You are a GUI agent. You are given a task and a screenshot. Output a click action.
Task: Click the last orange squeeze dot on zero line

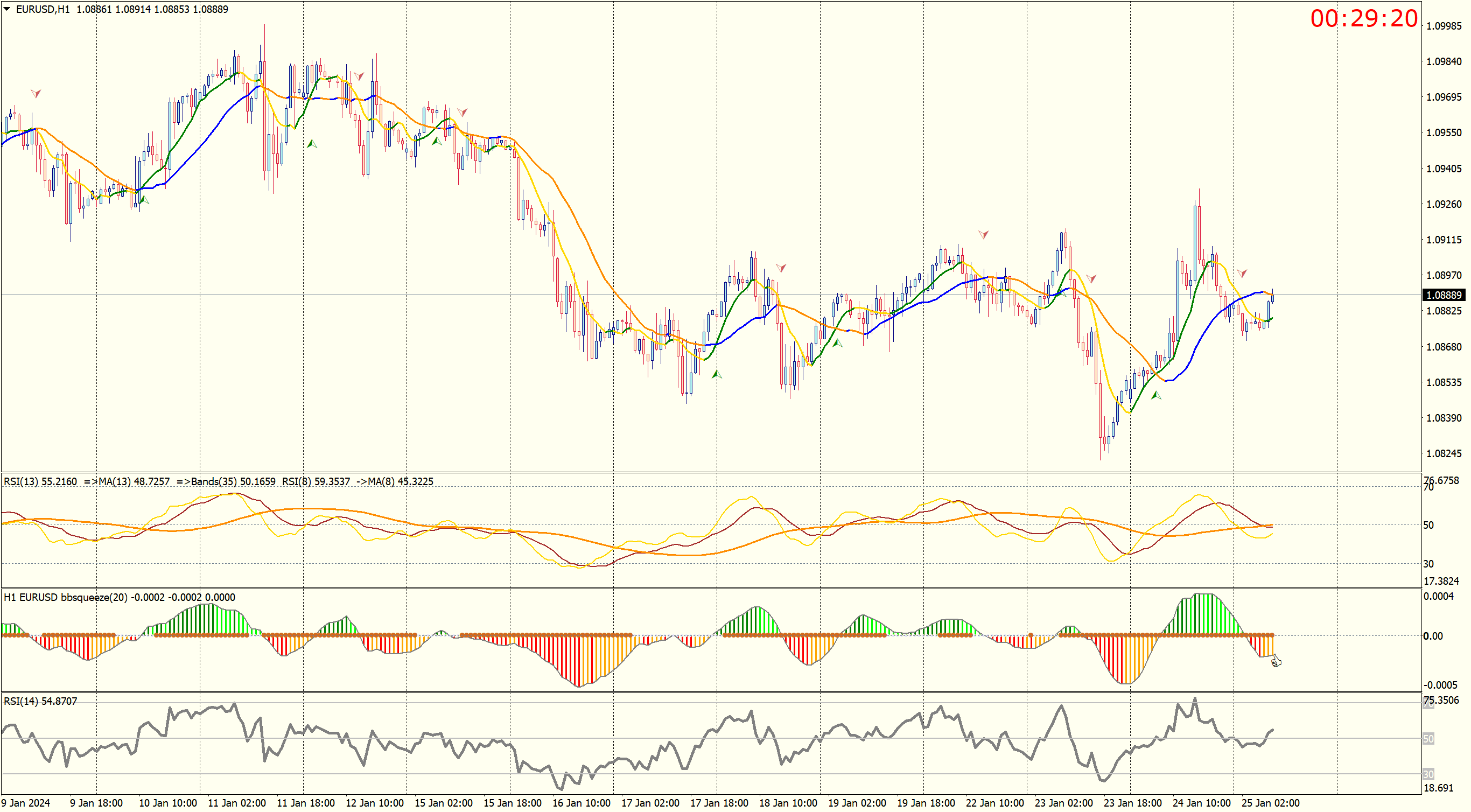(x=1272, y=635)
